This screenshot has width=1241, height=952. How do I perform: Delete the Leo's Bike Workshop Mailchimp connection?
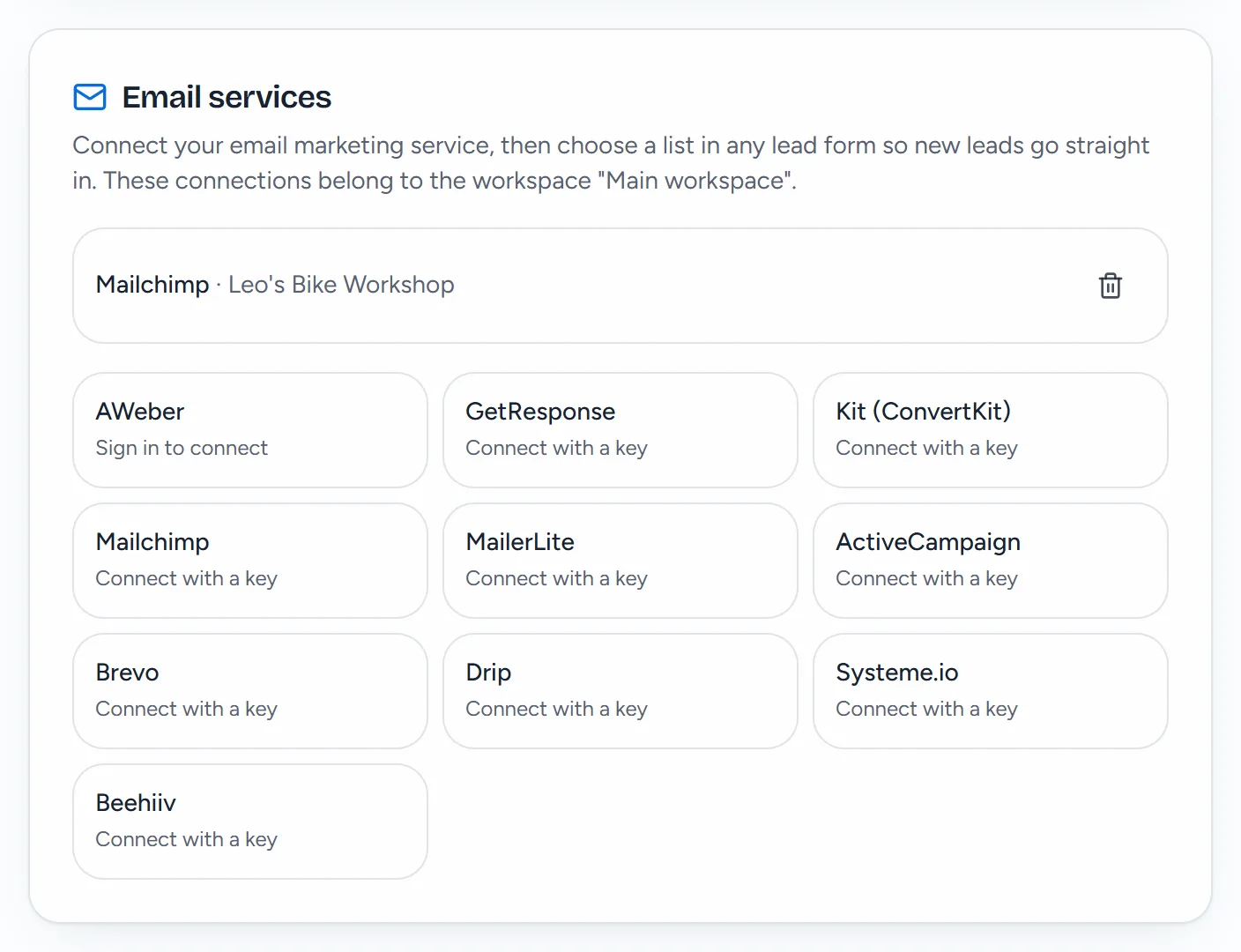click(1110, 286)
